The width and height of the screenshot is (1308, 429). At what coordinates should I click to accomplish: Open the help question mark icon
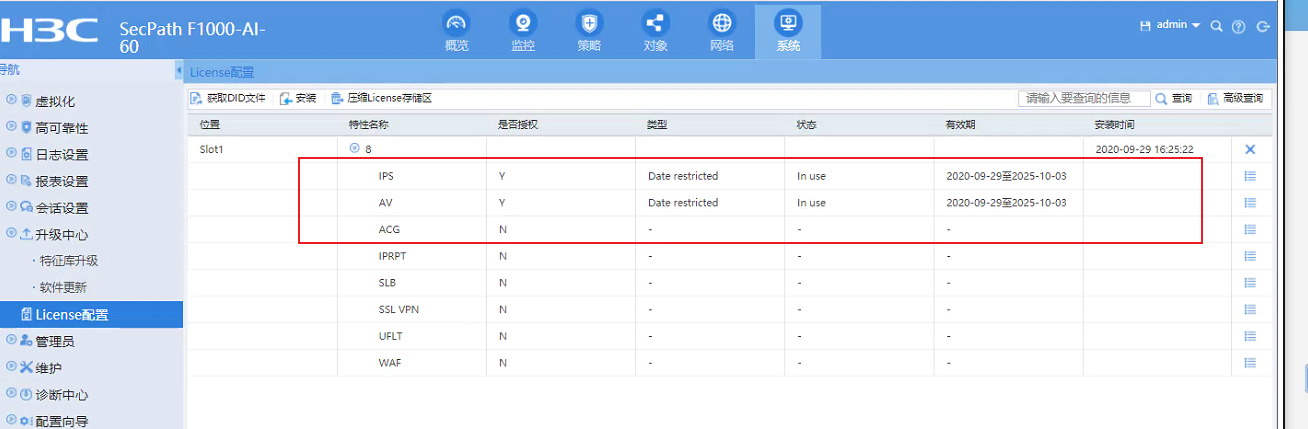[x=1239, y=26]
